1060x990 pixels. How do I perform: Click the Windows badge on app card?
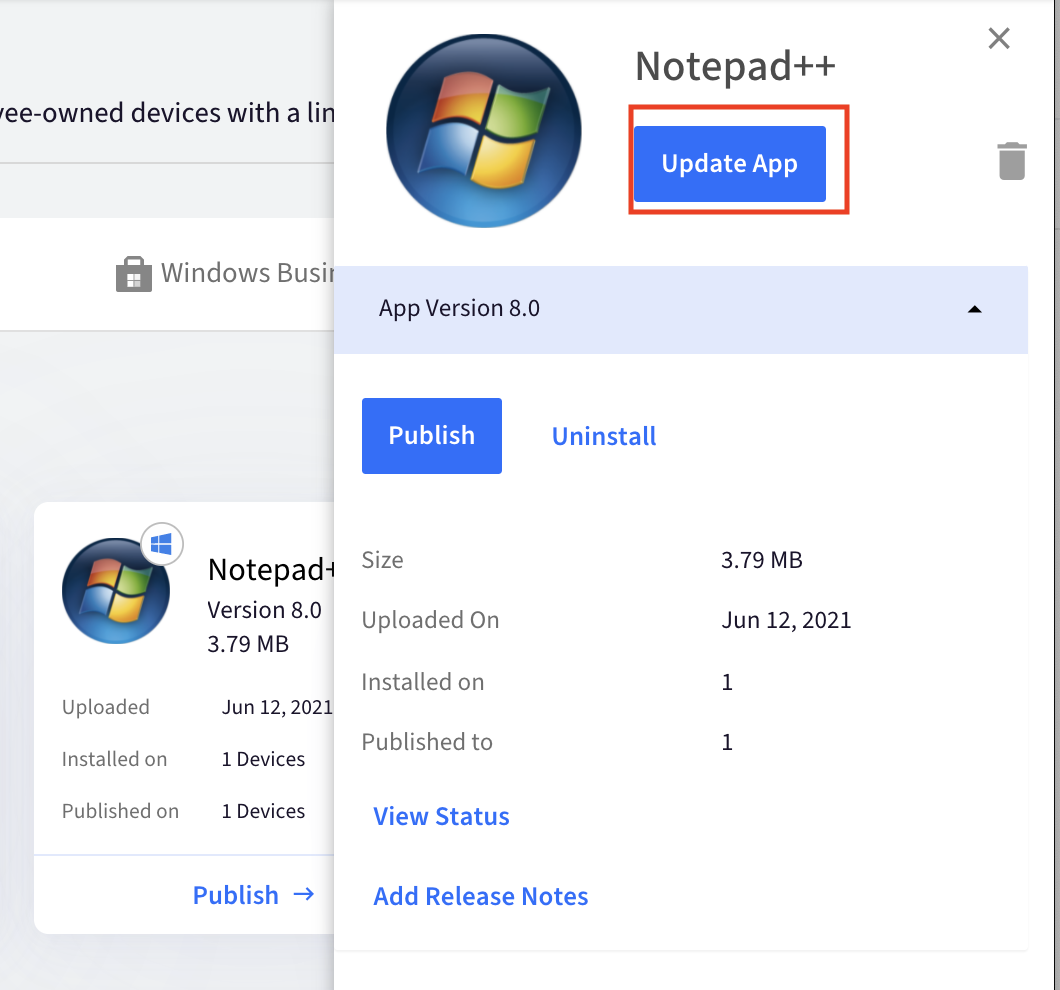point(162,544)
